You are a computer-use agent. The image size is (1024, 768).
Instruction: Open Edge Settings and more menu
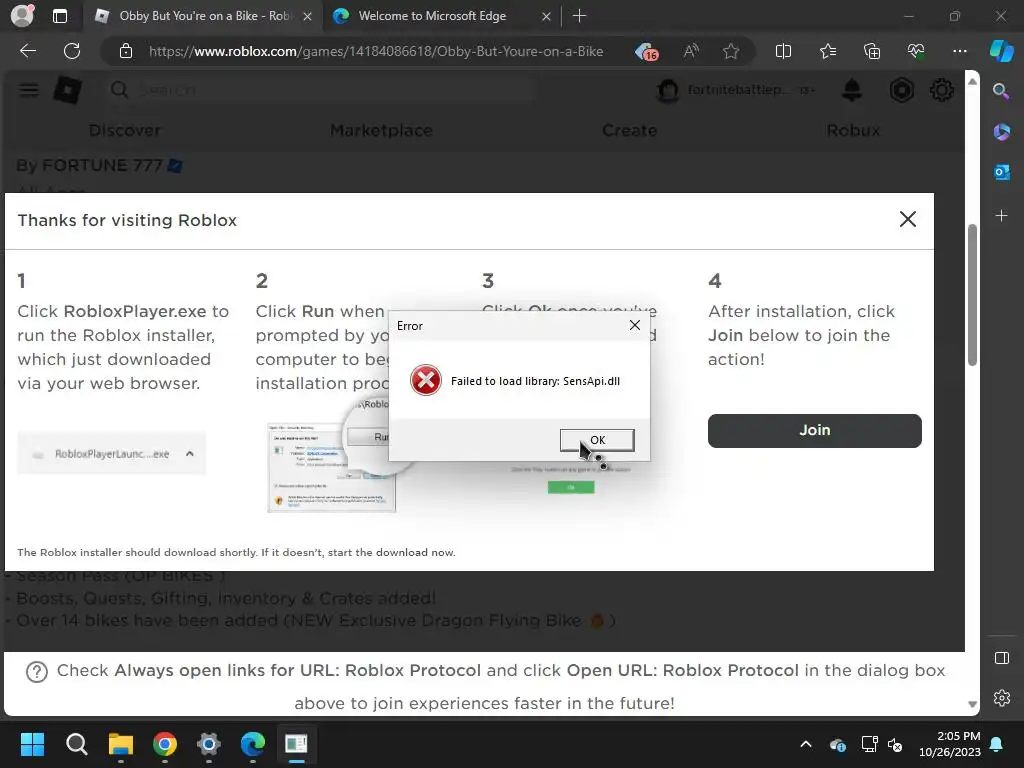[959, 51]
